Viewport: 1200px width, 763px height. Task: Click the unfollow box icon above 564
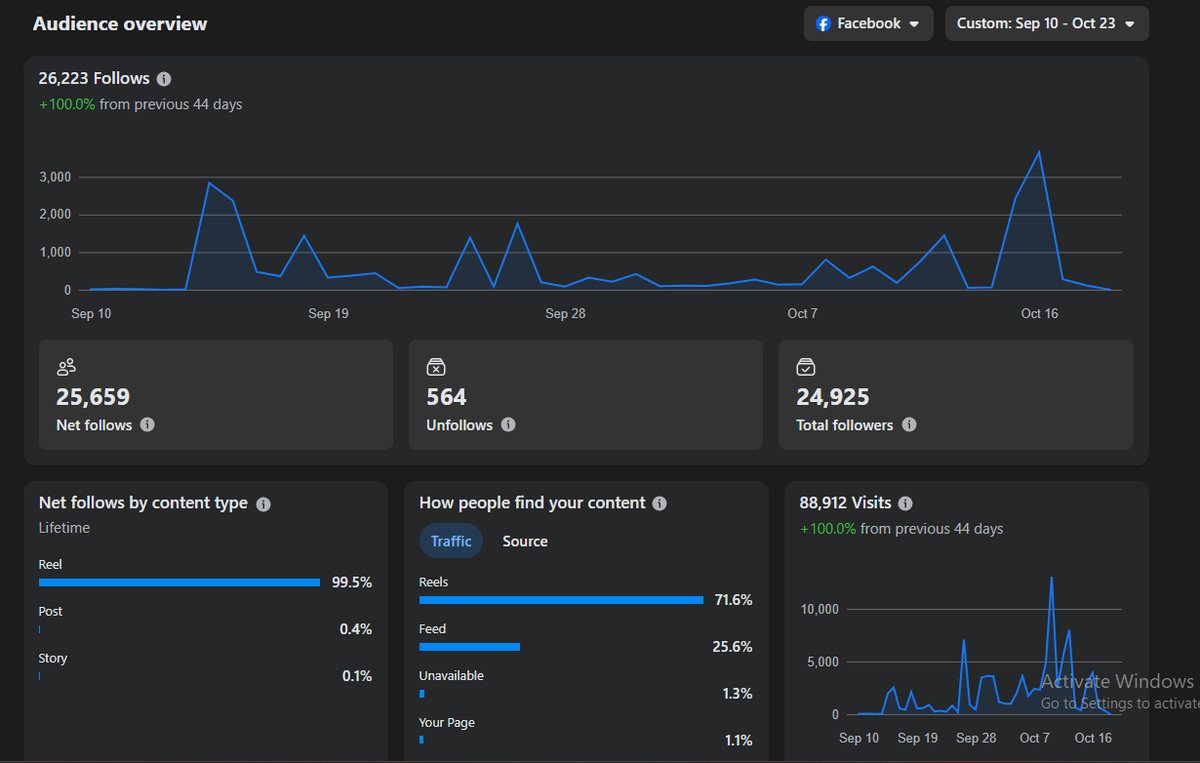435,367
